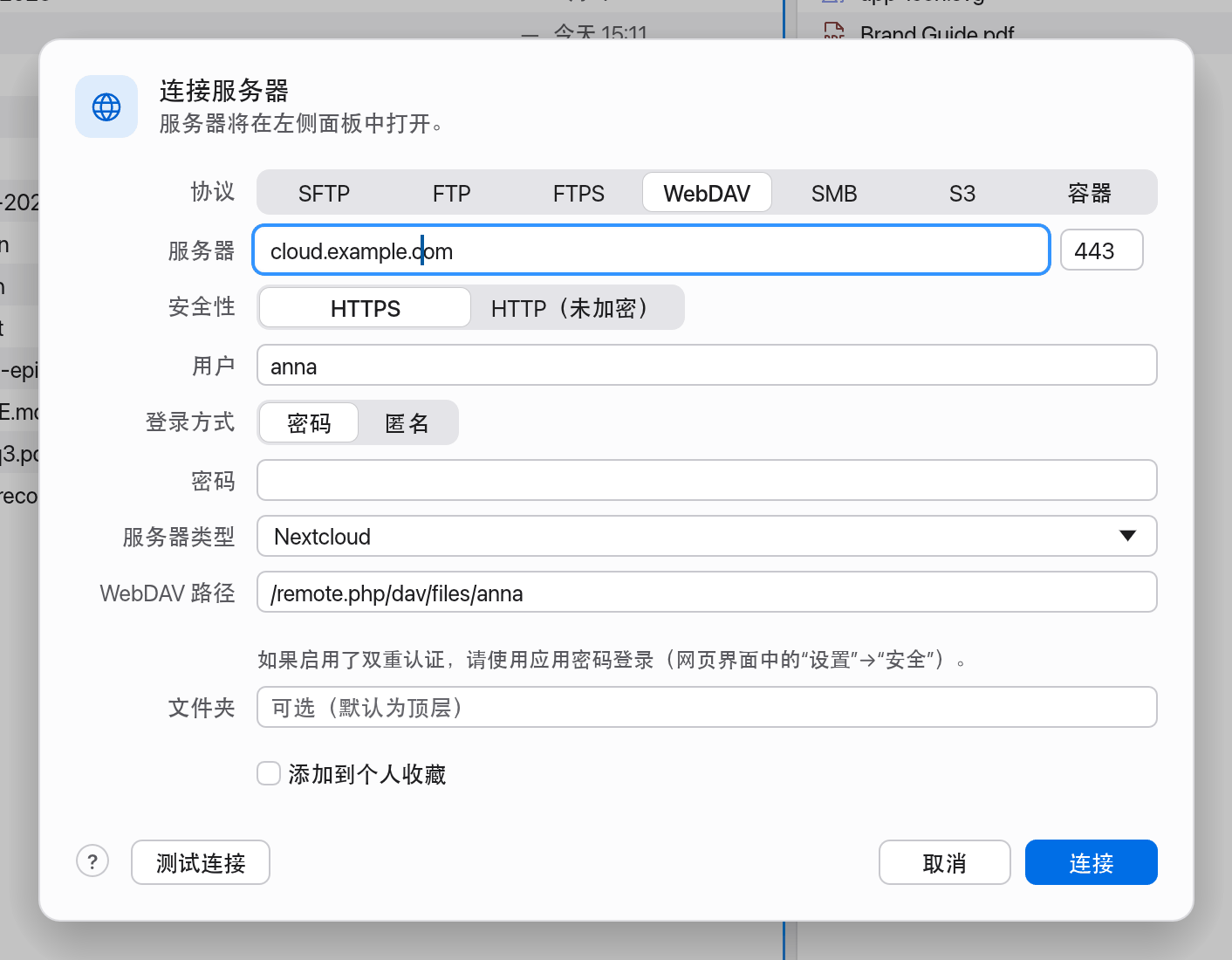Click the 测试连接 button
1232x960 pixels.
(201, 862)
